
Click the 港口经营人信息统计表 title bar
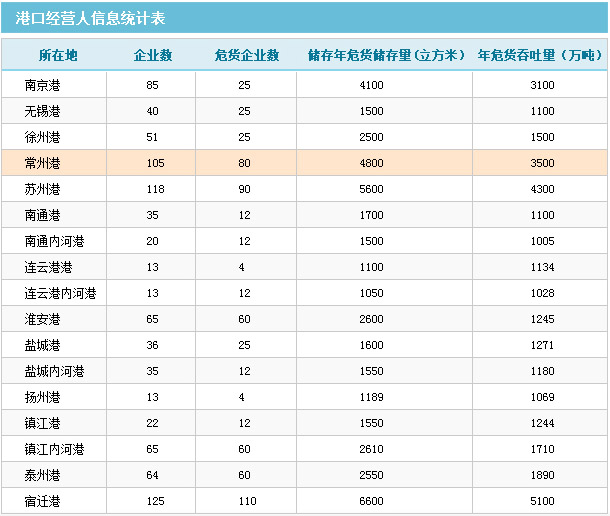92,19
